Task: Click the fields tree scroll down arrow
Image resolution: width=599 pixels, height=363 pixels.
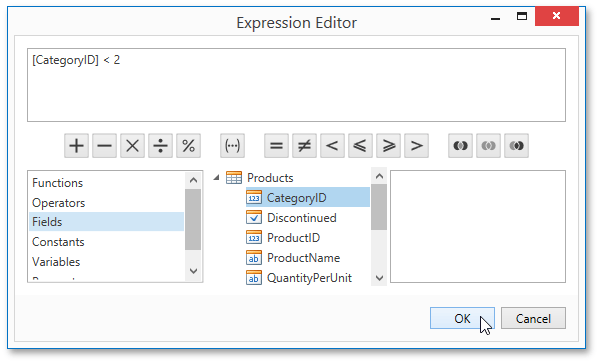Action: (379, 278)
